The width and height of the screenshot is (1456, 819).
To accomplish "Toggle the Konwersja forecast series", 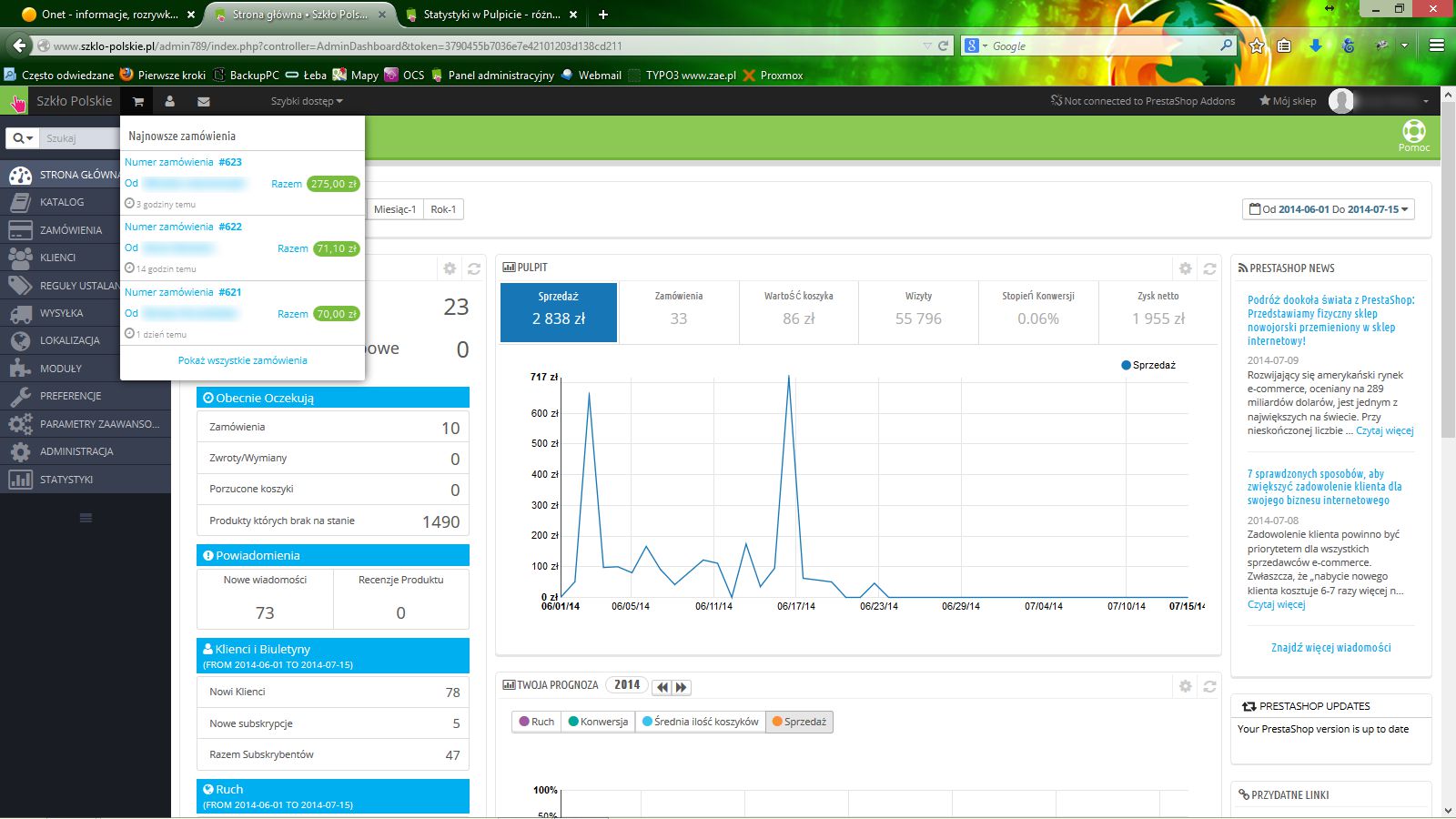I will point(598,722).
